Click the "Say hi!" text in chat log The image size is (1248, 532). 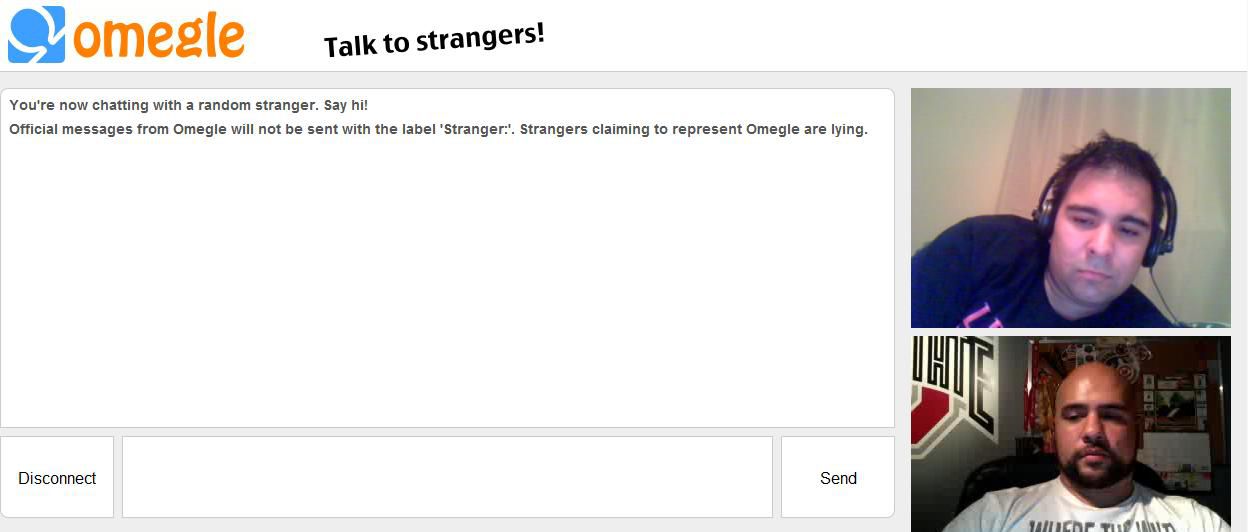[346, 105]
